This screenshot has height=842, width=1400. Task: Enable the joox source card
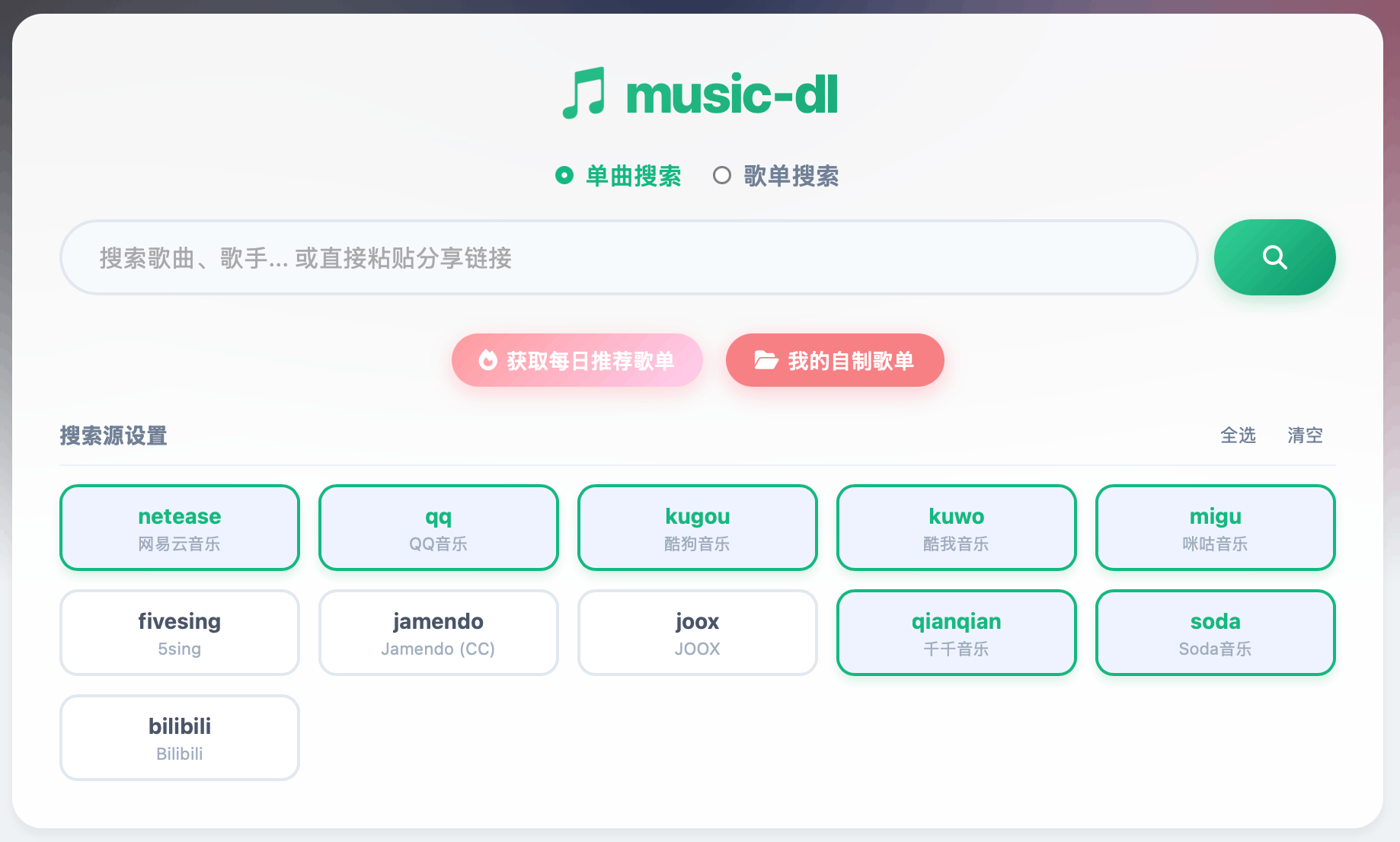[x=697, y=633]
